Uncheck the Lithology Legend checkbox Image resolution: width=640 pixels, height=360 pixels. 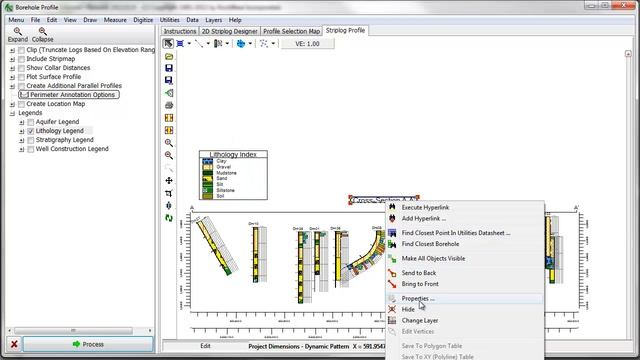(x=31, y=131)
